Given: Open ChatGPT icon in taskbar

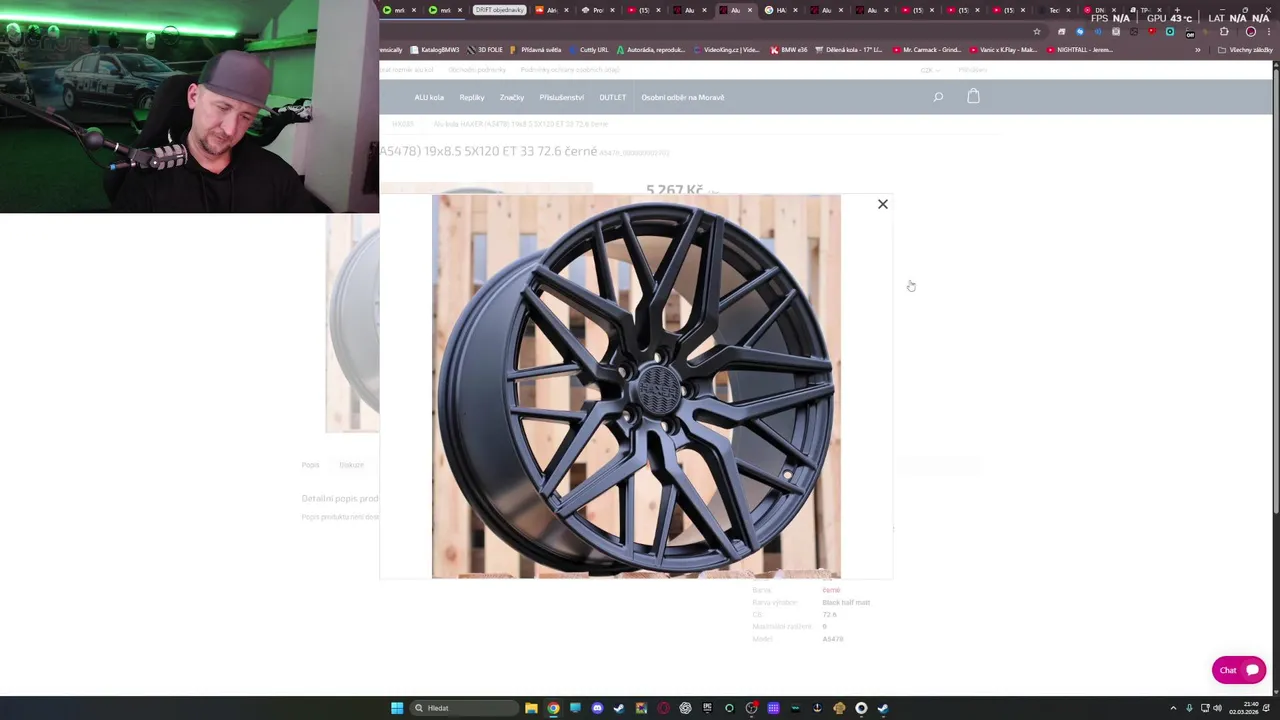Looking at the screenshot, I should tap(685, 708).
